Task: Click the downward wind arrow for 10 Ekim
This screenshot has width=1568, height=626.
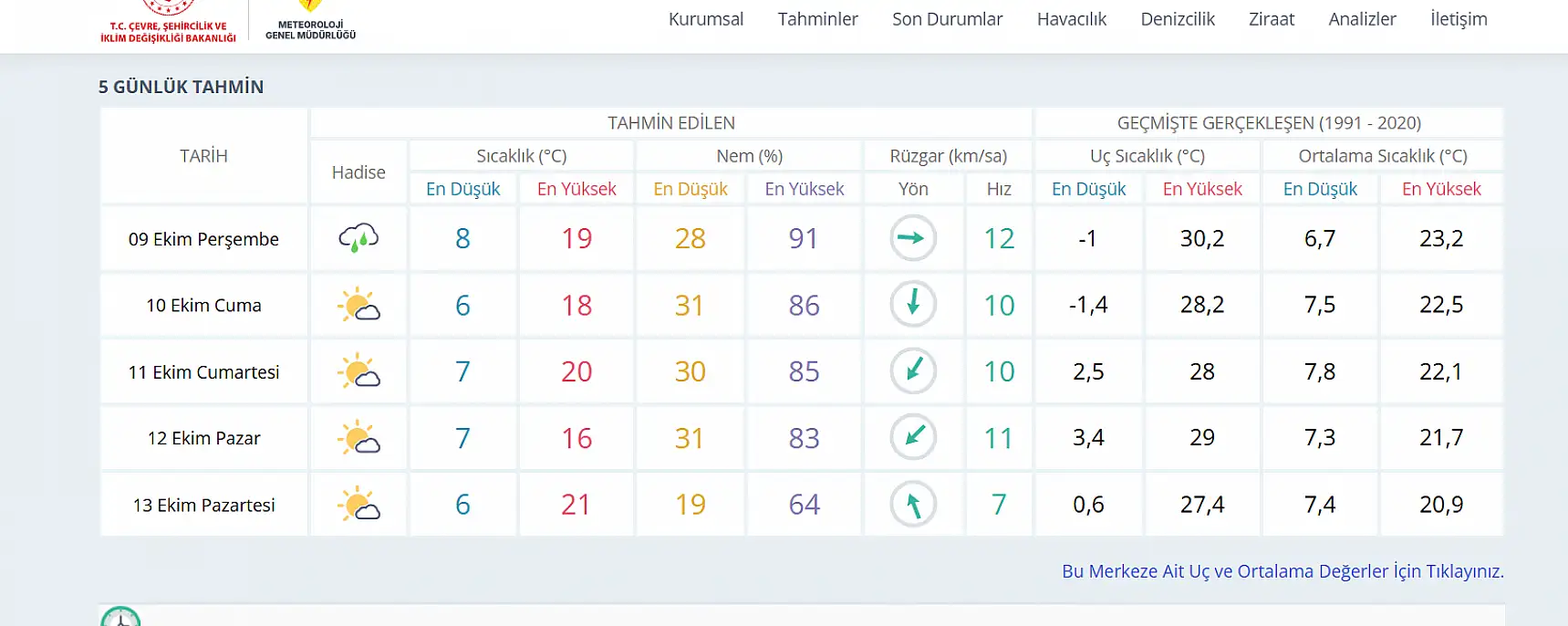Action: 913,304
